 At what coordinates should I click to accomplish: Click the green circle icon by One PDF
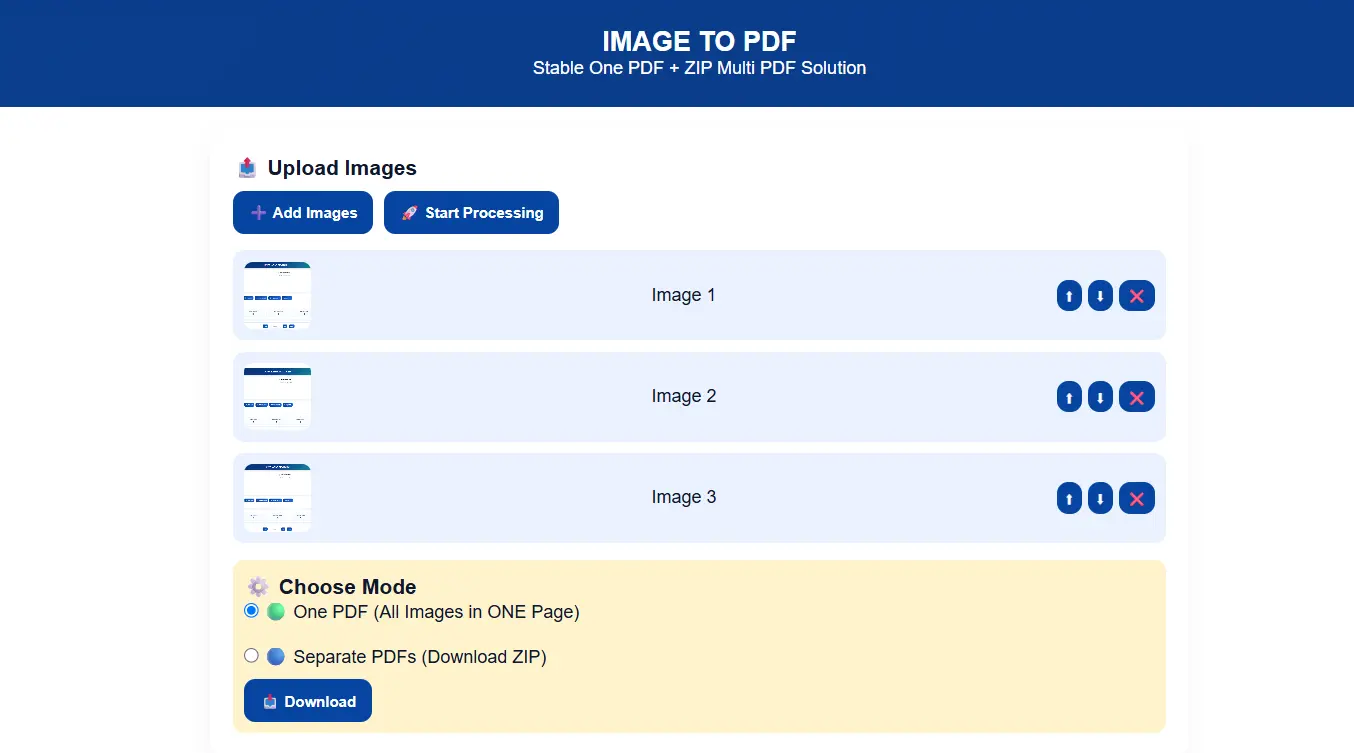[x=276, y=611]
